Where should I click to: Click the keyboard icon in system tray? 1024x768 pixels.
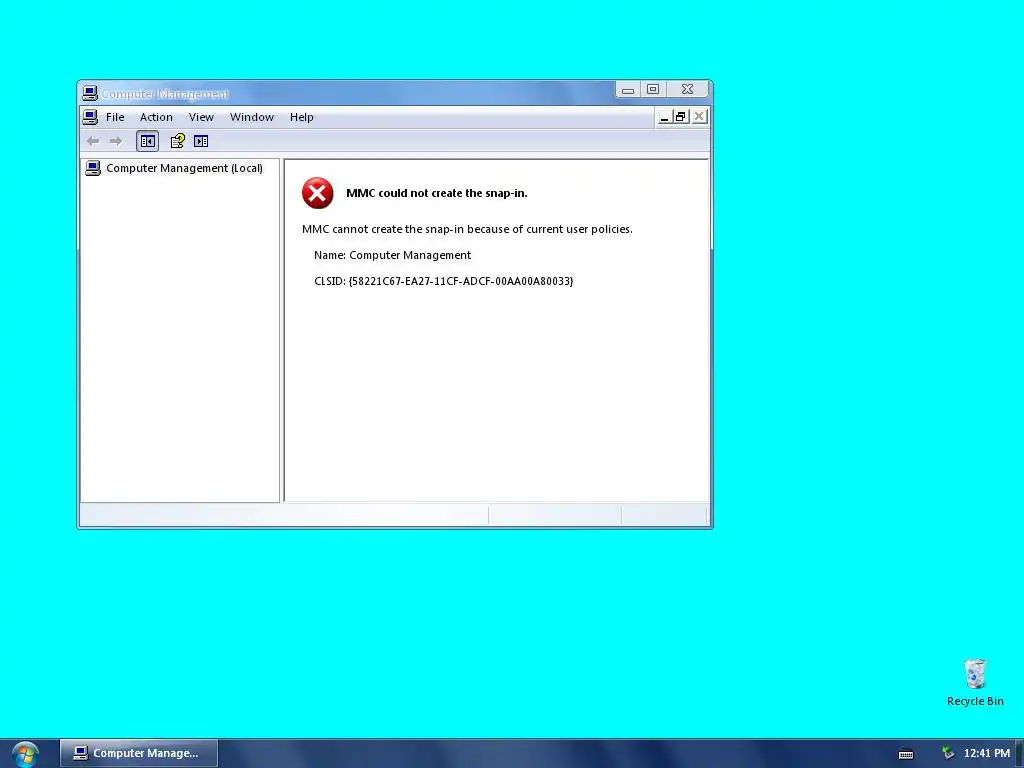point(906,754)
